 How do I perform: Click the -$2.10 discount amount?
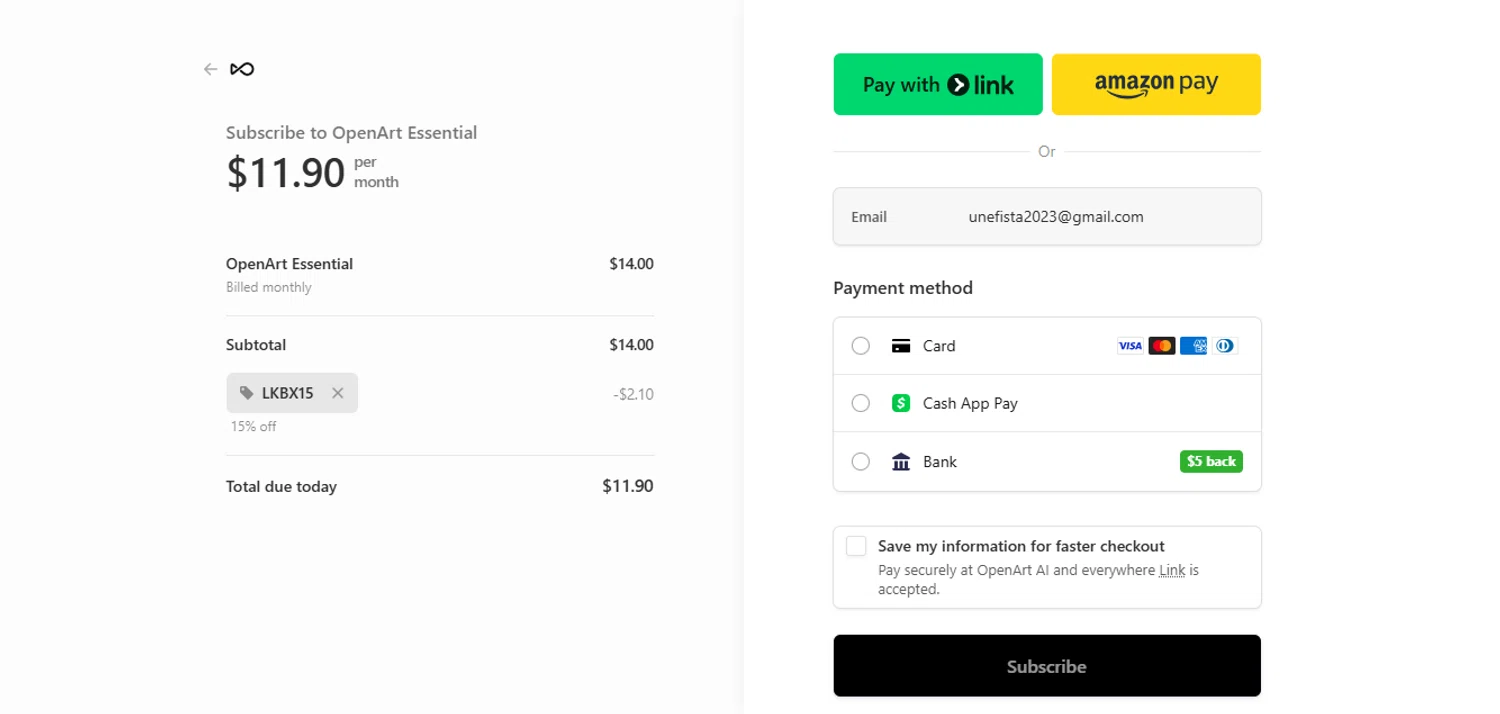point(634,394)
